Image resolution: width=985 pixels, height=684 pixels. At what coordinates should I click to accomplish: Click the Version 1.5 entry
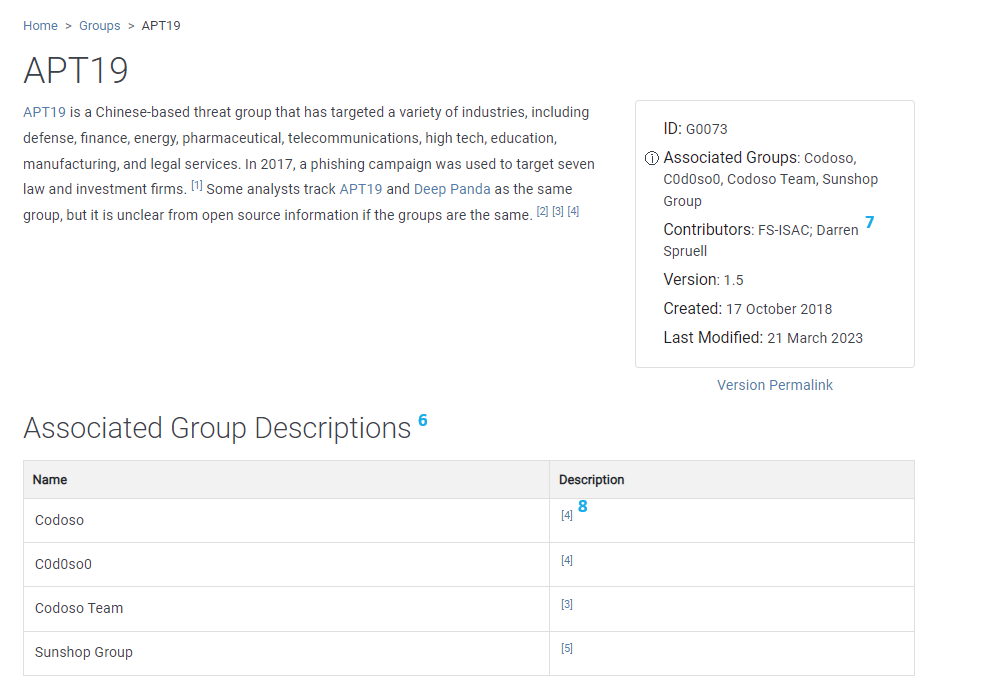703,280
